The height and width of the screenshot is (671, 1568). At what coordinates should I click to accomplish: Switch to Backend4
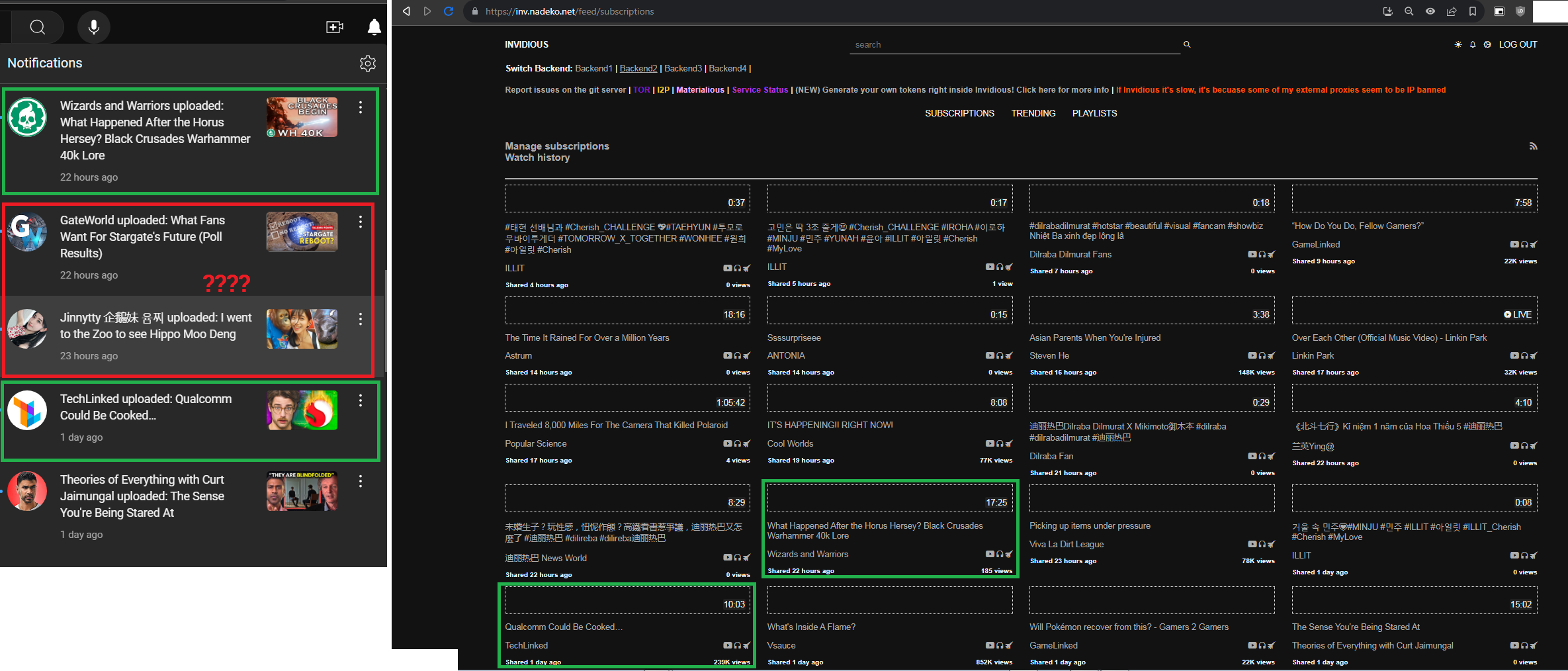(x=727, y=68)
